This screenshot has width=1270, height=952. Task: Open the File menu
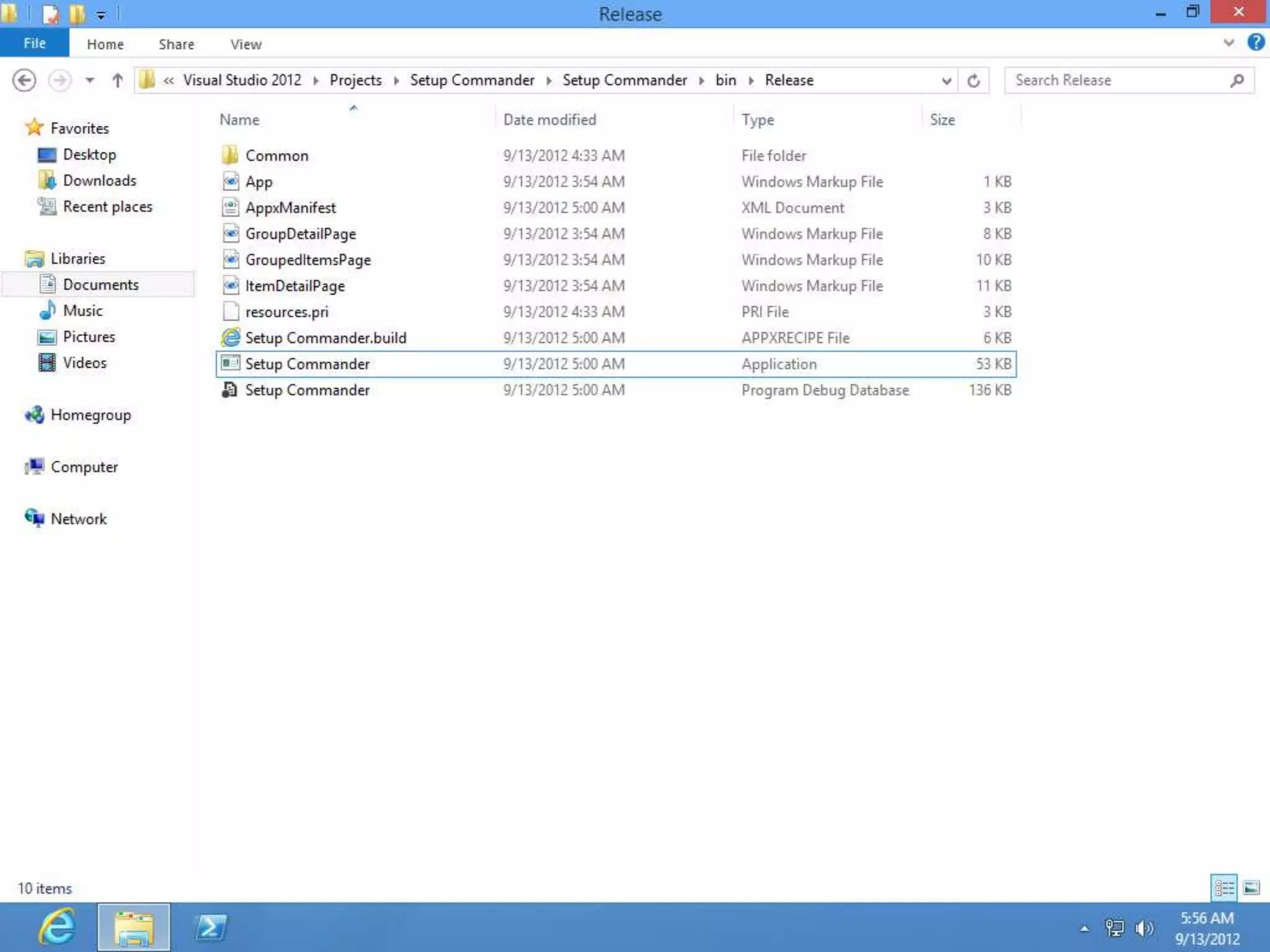34,43
